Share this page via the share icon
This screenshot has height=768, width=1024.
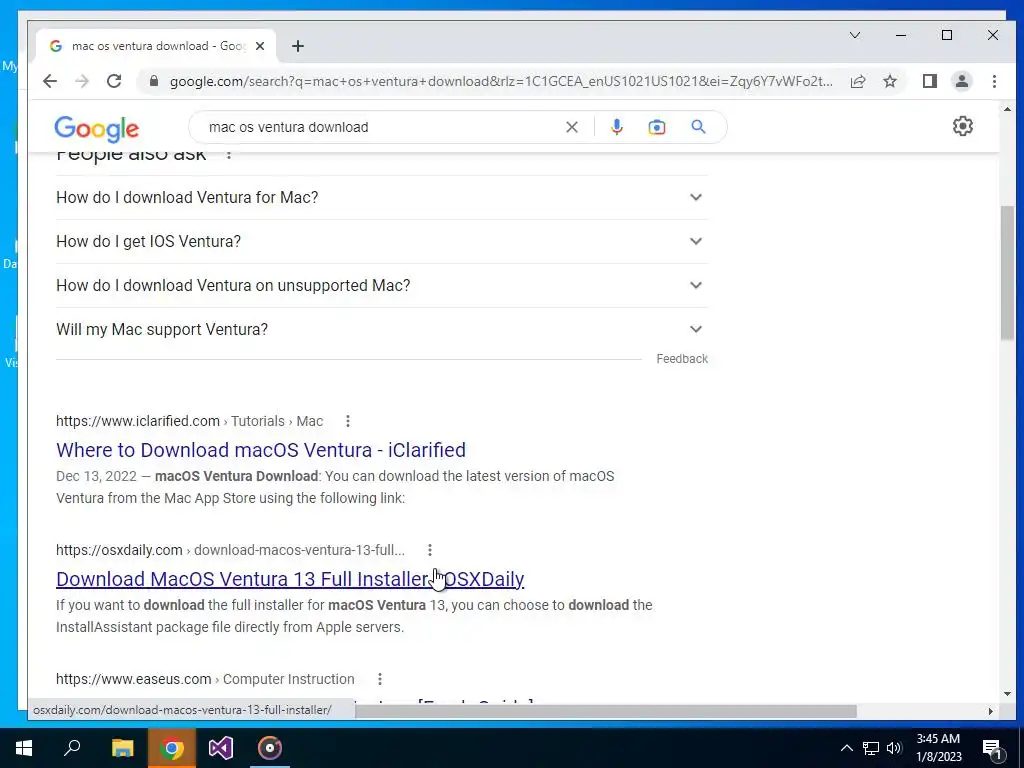[x=857, y=81]
